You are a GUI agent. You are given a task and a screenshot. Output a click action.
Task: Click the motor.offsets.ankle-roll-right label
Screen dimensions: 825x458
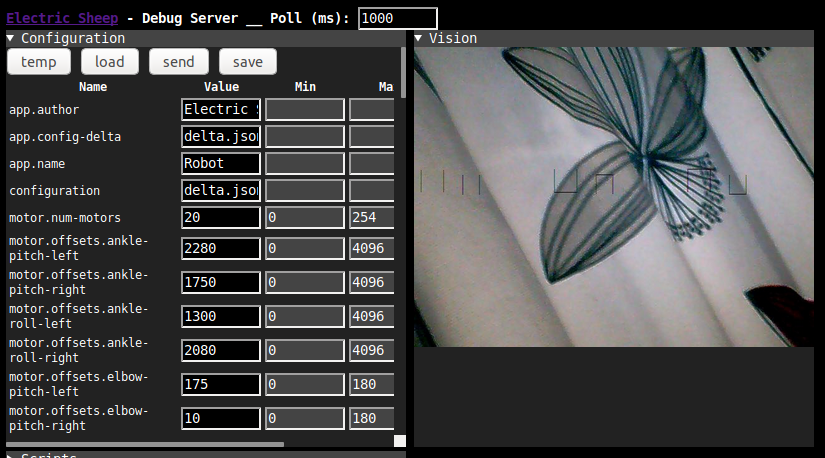point(79,350)
